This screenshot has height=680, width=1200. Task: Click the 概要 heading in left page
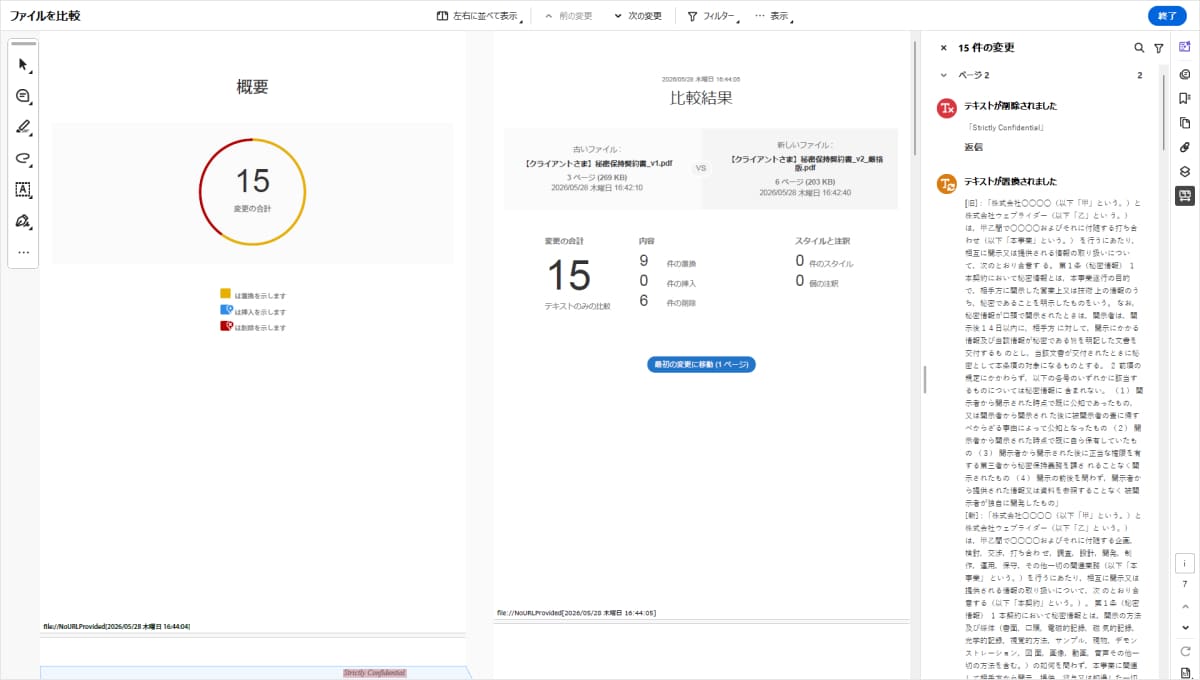(252, 87)
